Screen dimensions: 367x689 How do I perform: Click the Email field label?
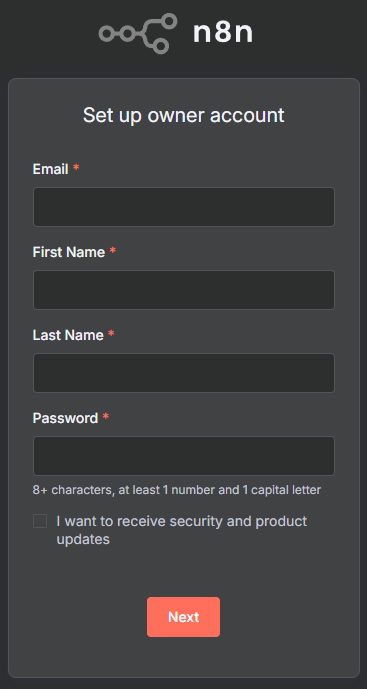[x=51, y=169]
